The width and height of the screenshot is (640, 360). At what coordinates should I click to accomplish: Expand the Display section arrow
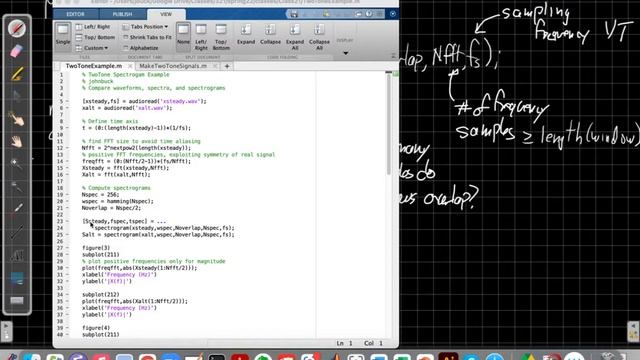pyautogui.click(x=345, y=53)
